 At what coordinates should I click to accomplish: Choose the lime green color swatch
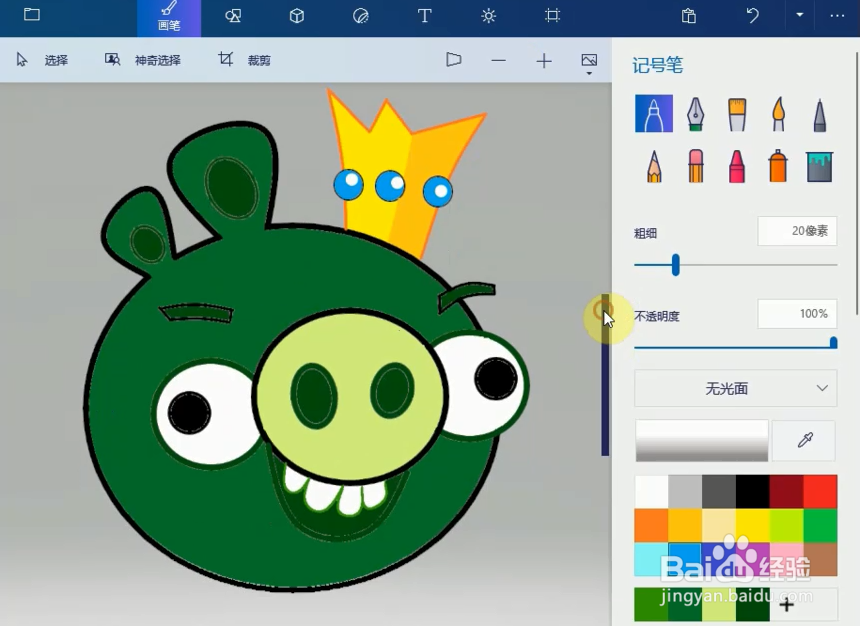787,526
